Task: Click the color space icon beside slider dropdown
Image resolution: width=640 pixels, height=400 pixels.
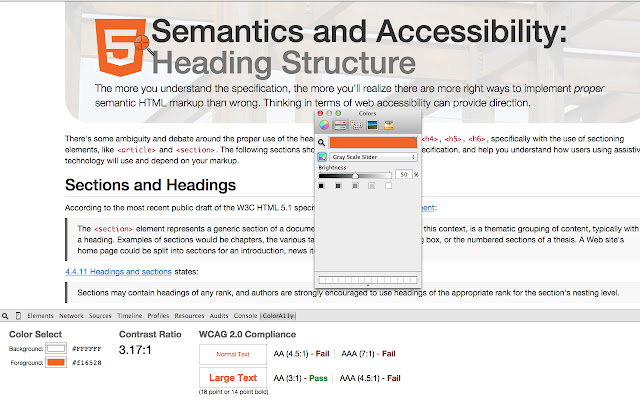Action: [322, 157]
